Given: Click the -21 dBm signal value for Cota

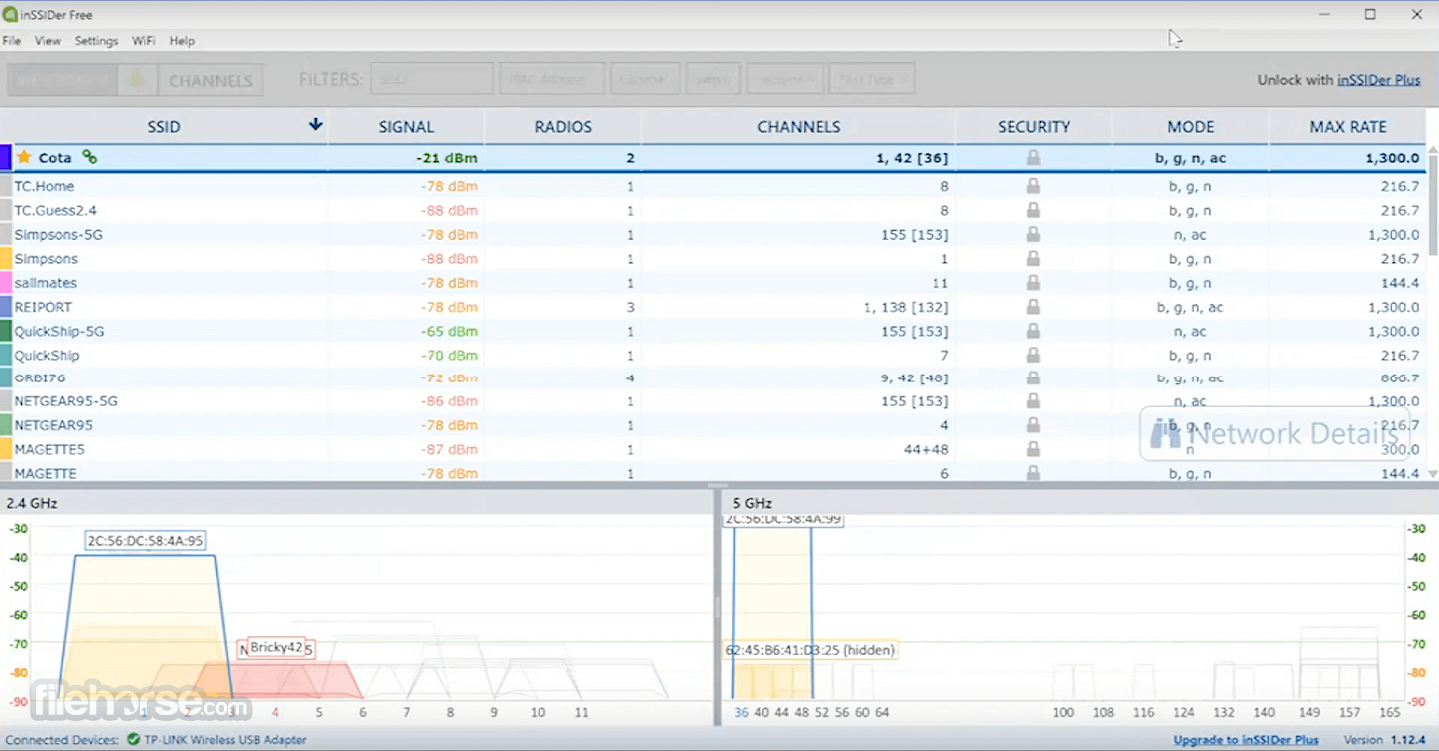Looking at the screenshot, I should 447,158.
